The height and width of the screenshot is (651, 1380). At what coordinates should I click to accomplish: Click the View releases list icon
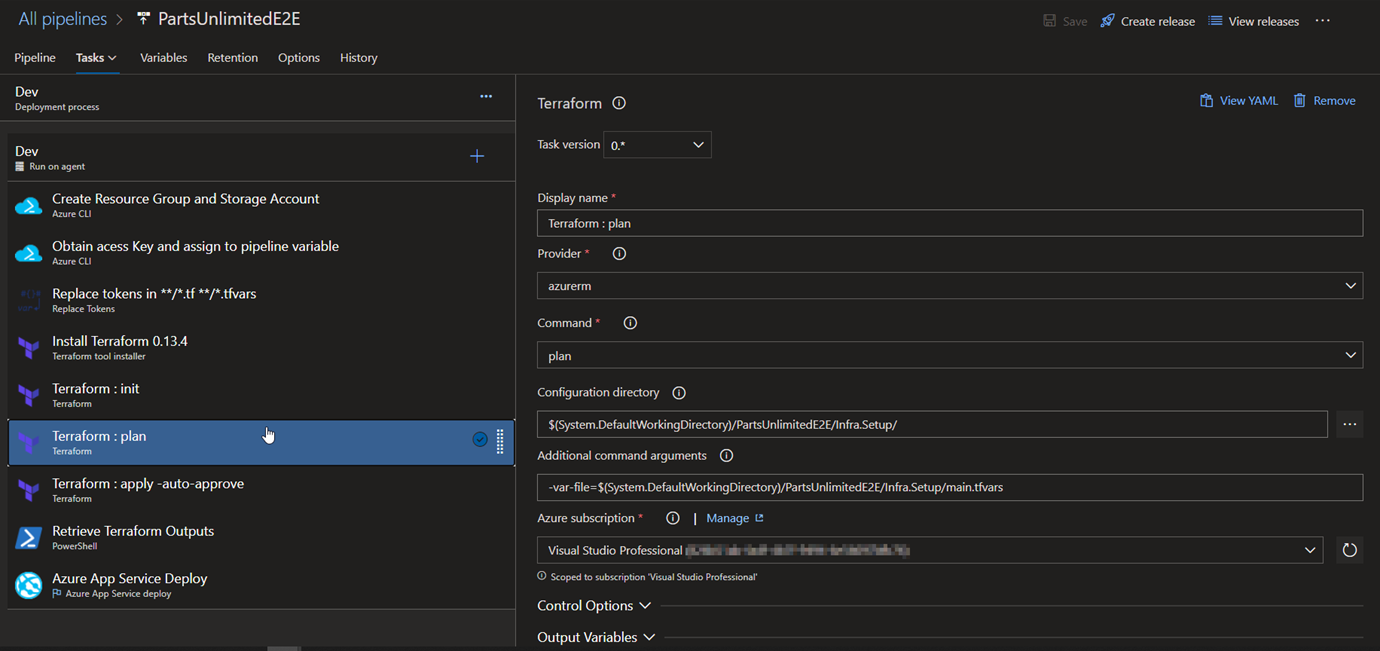point(1215,21)
